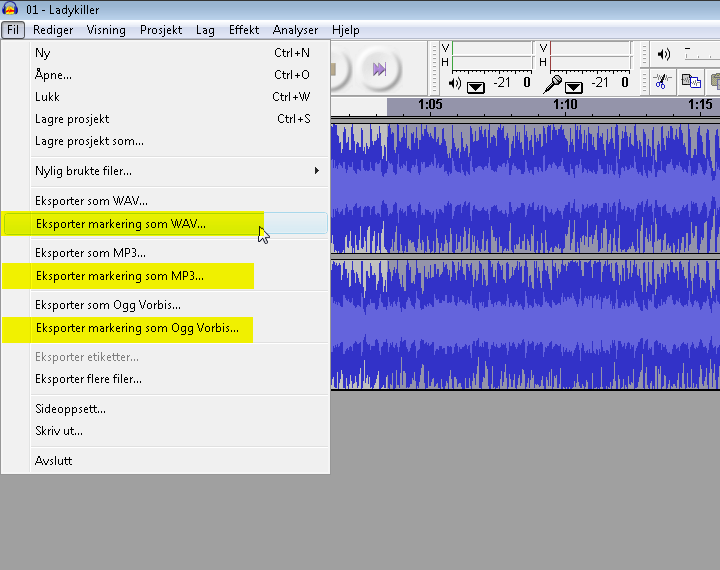720x570 pixels.
Task: Open the Analyser menu
Action: click(x=295, y=30)
